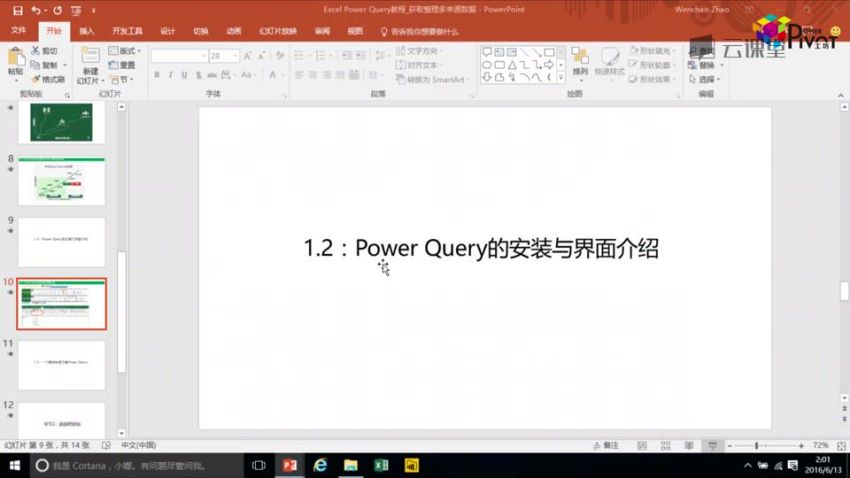850x478 pixels.
Task: Toggle strikethrough text (abc)
Action: click(x=212, y=75)
